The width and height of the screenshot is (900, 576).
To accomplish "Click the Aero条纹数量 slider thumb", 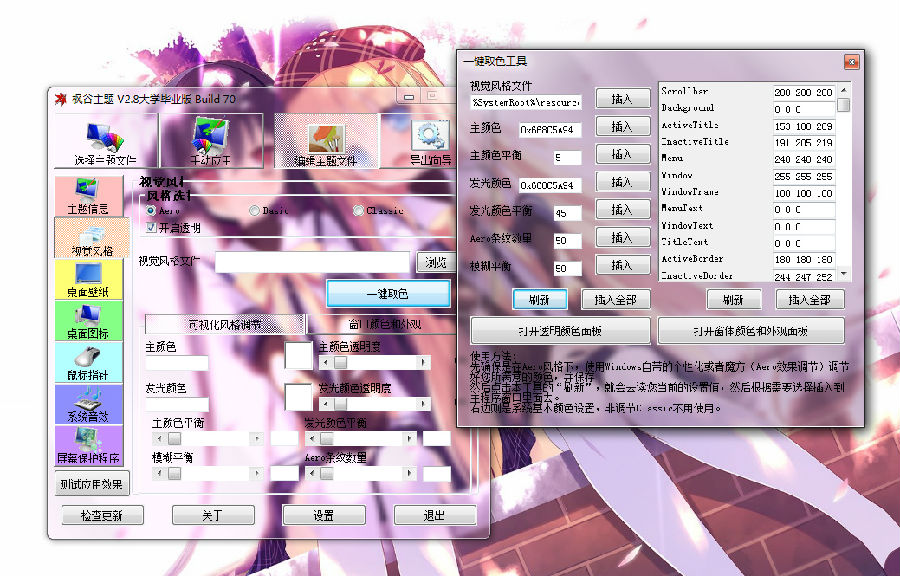I will tap(327, 474).
